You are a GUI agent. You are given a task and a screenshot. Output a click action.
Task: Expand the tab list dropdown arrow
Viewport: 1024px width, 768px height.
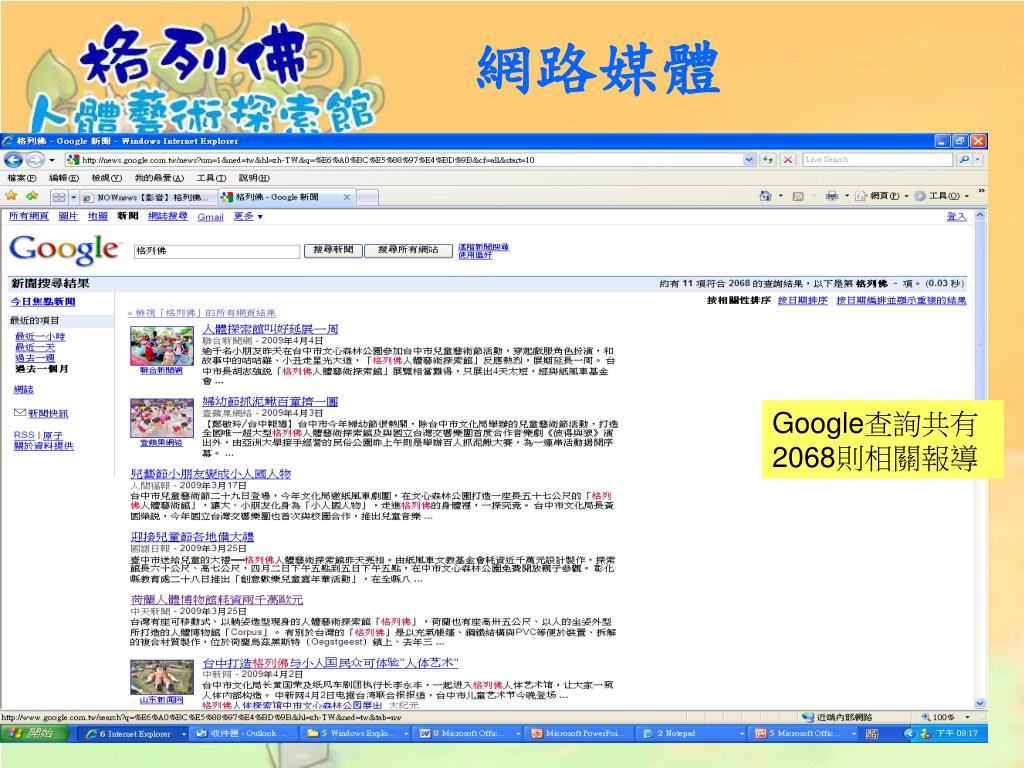74,197
